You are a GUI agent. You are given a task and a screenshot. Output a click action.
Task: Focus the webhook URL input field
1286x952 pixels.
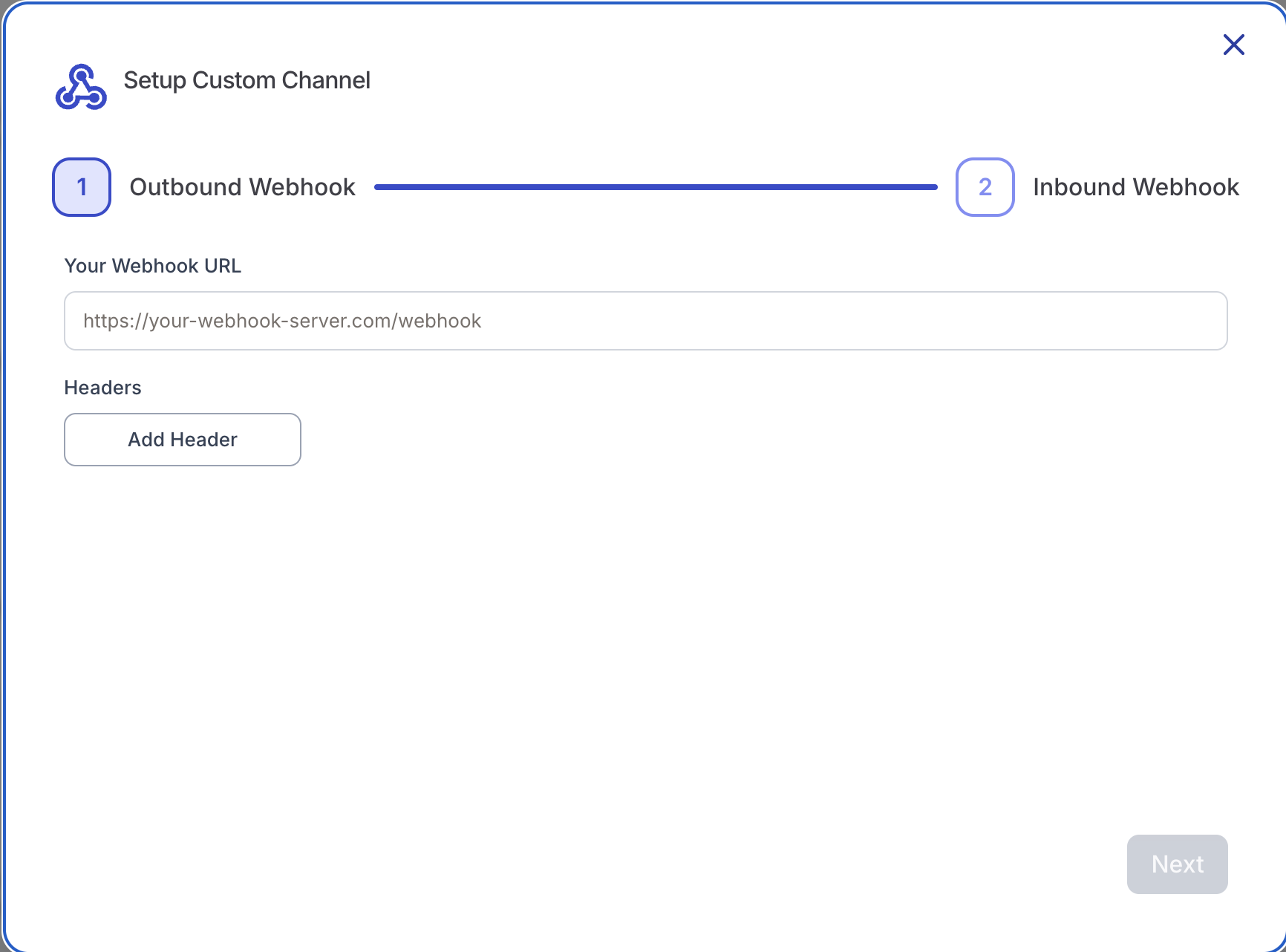point(645,321)
